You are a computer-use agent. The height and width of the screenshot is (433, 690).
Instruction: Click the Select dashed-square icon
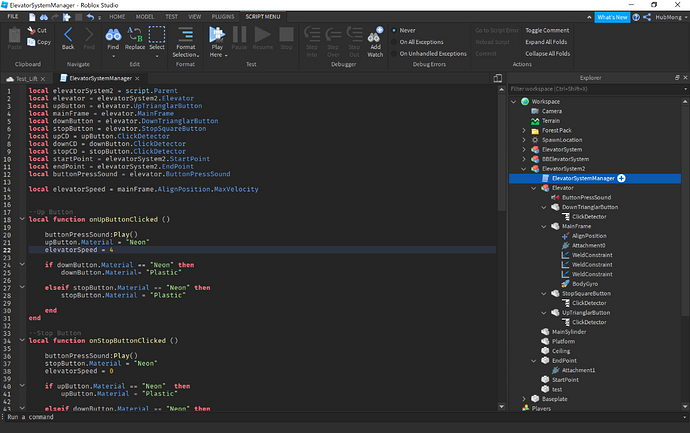(x=157, y=34)
